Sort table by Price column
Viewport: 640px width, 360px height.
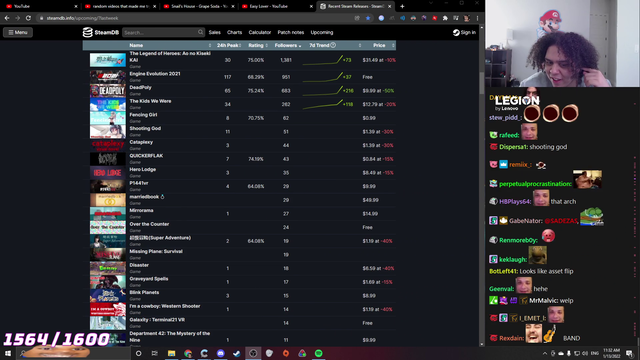[379, 45]
